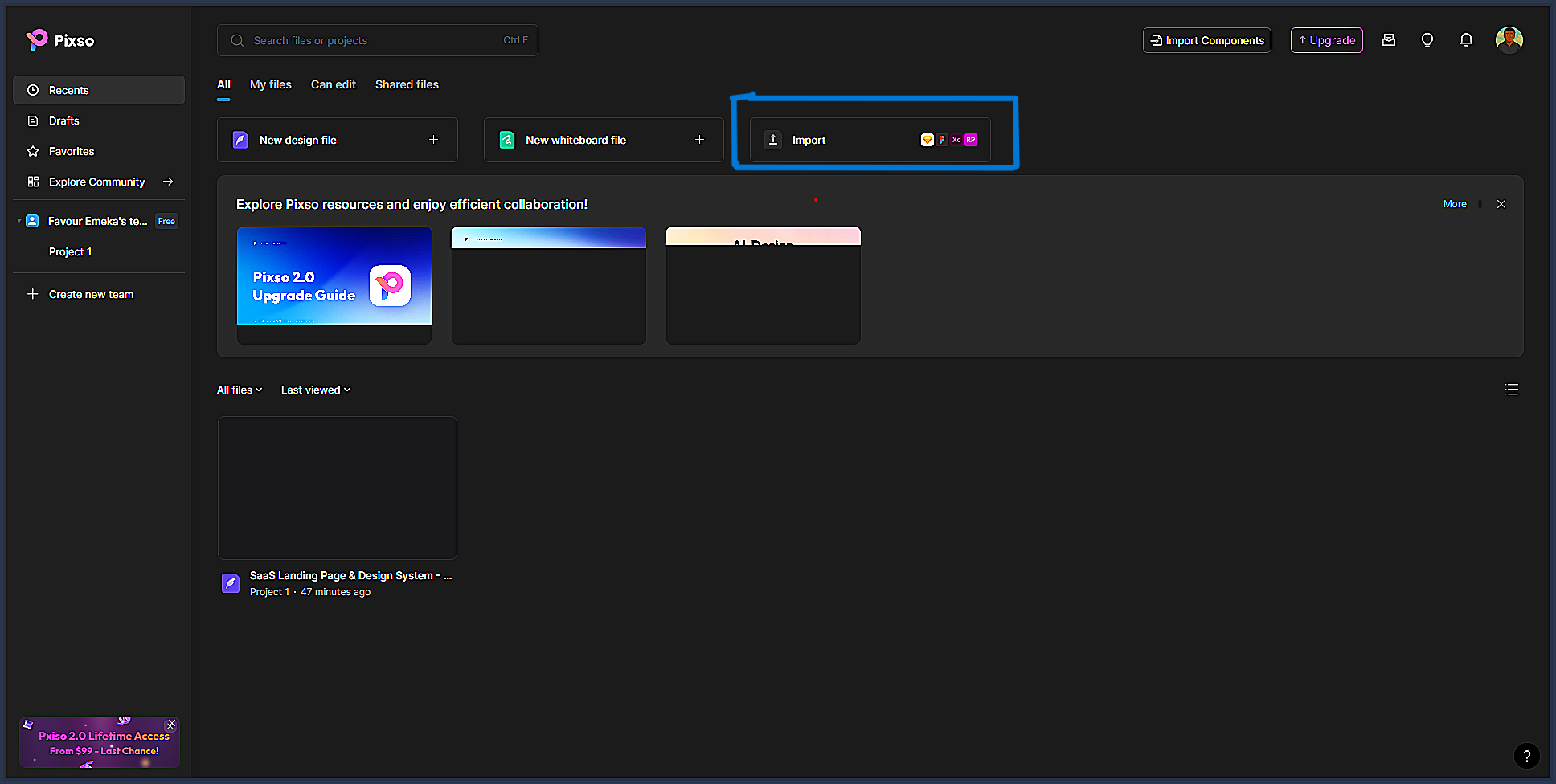Focus the Search files or projects field
The height and width of the screenshot is (784, 1556).
coord(378,40)
